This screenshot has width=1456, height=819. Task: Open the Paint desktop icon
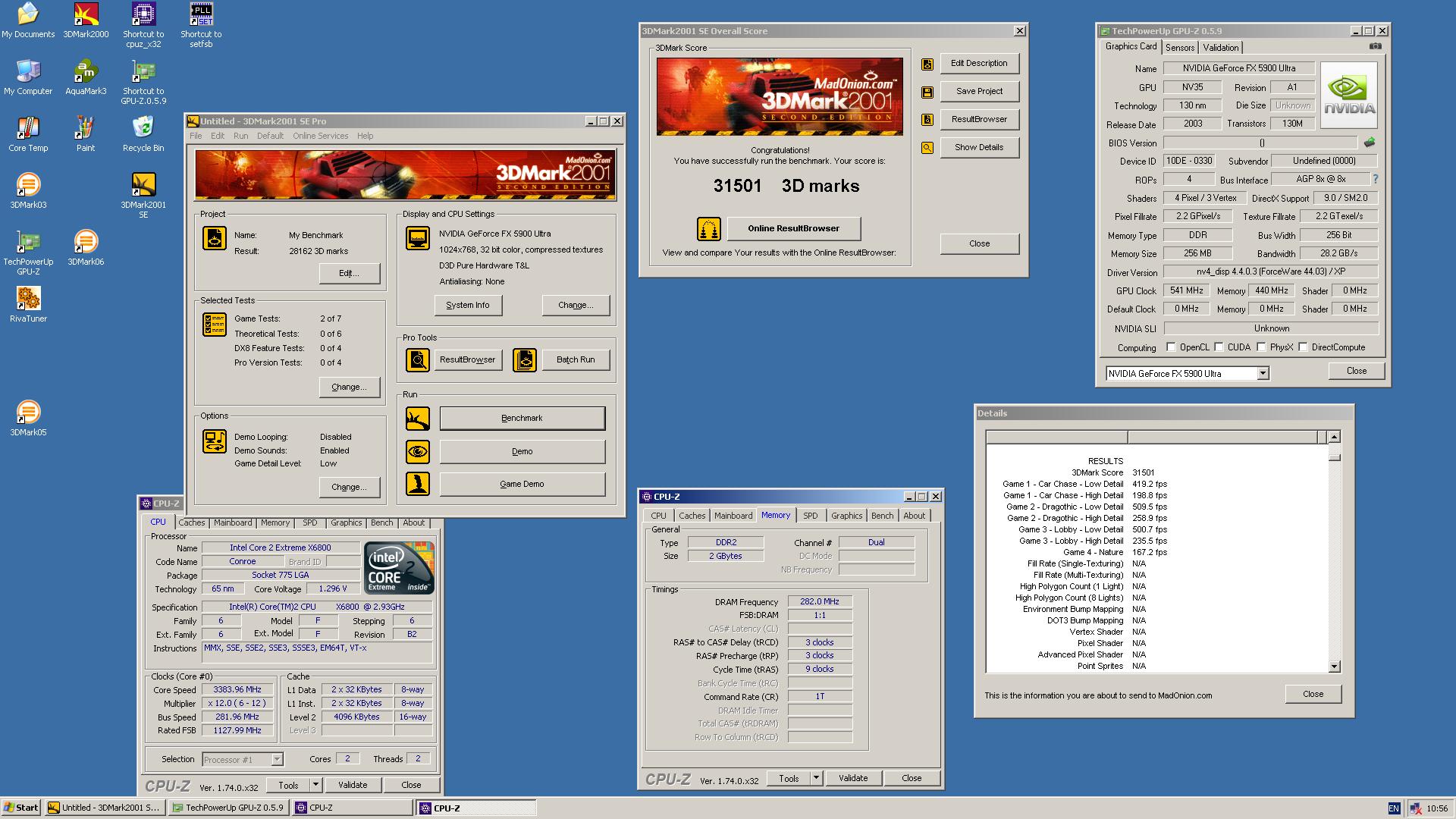click(x=86, y=134)
